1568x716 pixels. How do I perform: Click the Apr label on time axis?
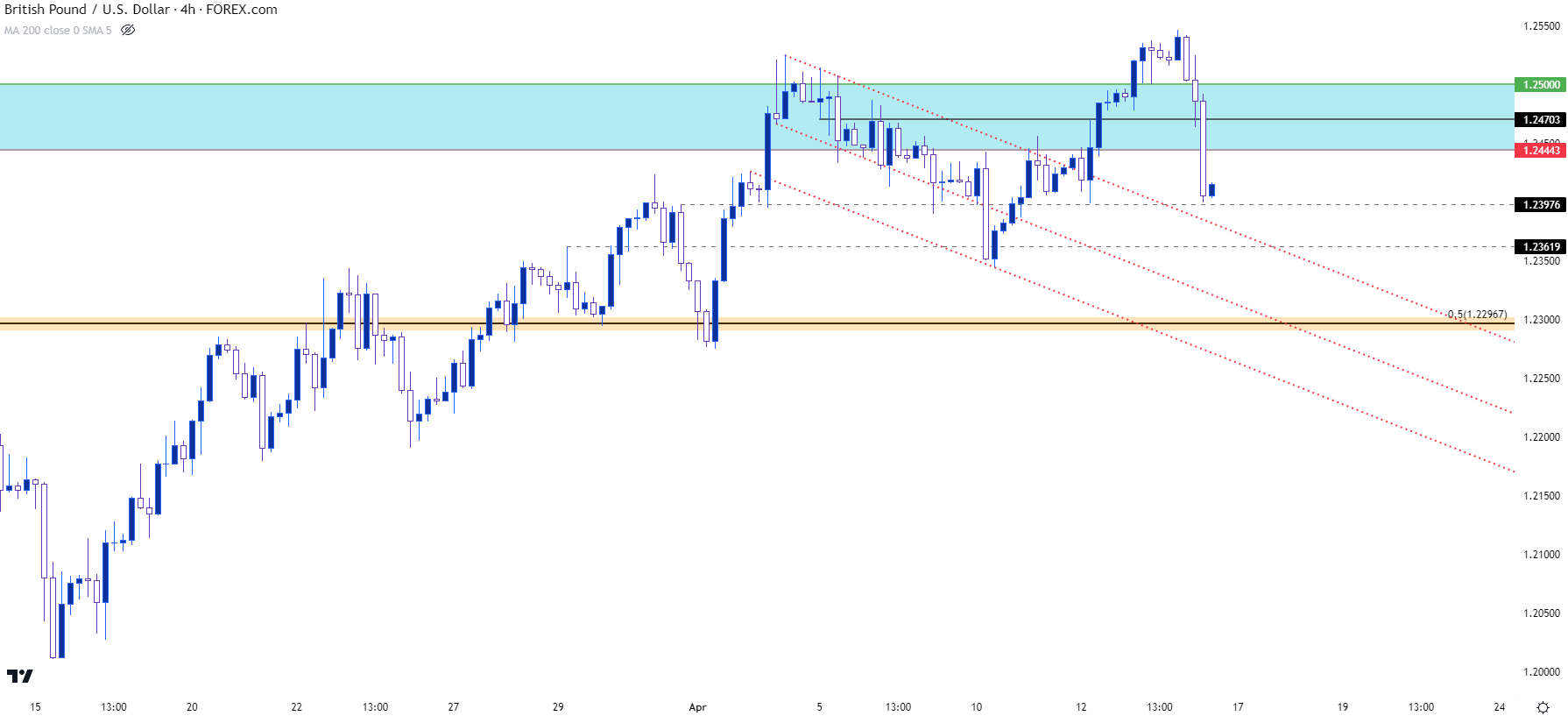click(x=697, y=707)
